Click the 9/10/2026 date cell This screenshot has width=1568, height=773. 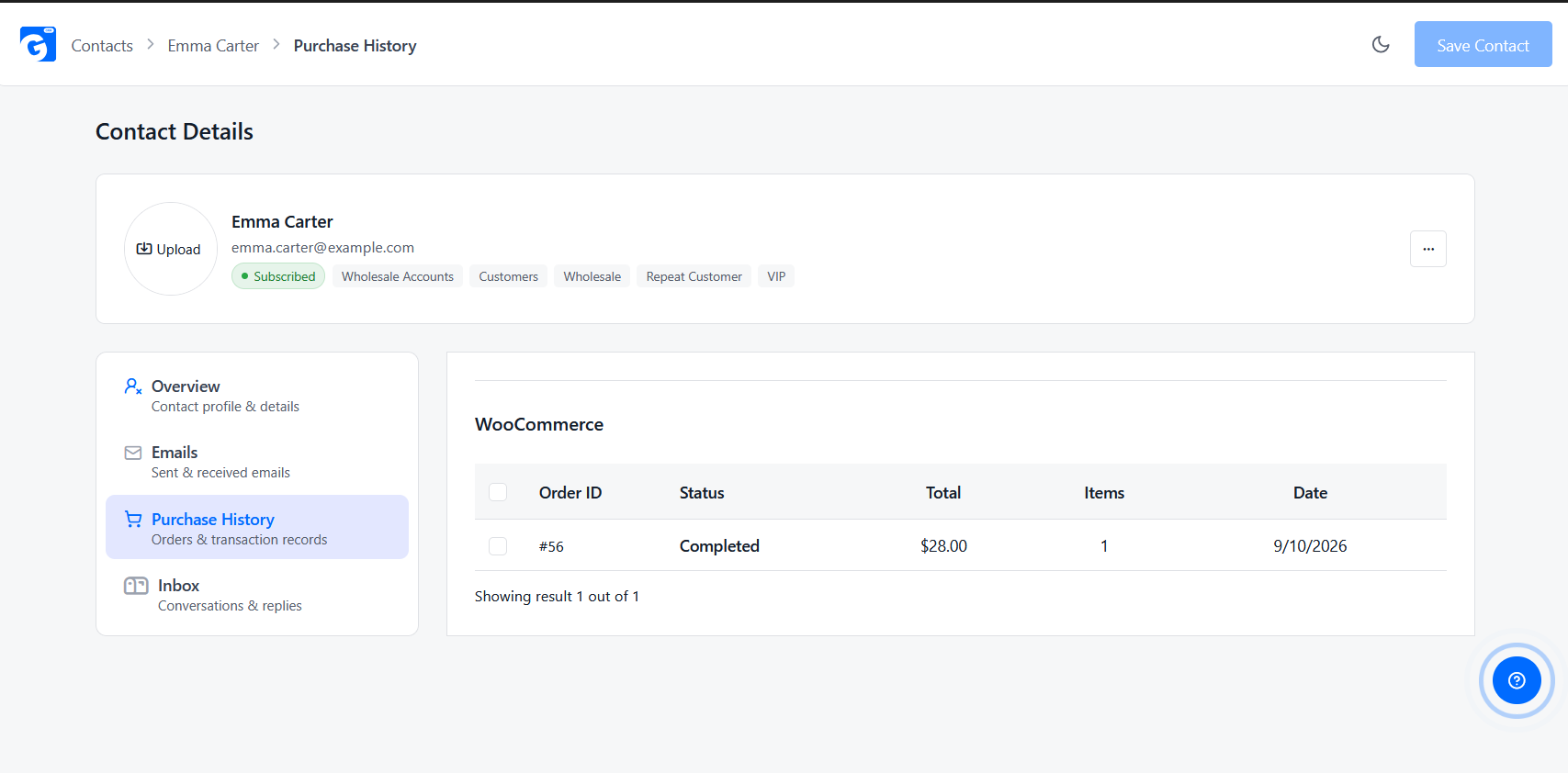(1310, 546)
